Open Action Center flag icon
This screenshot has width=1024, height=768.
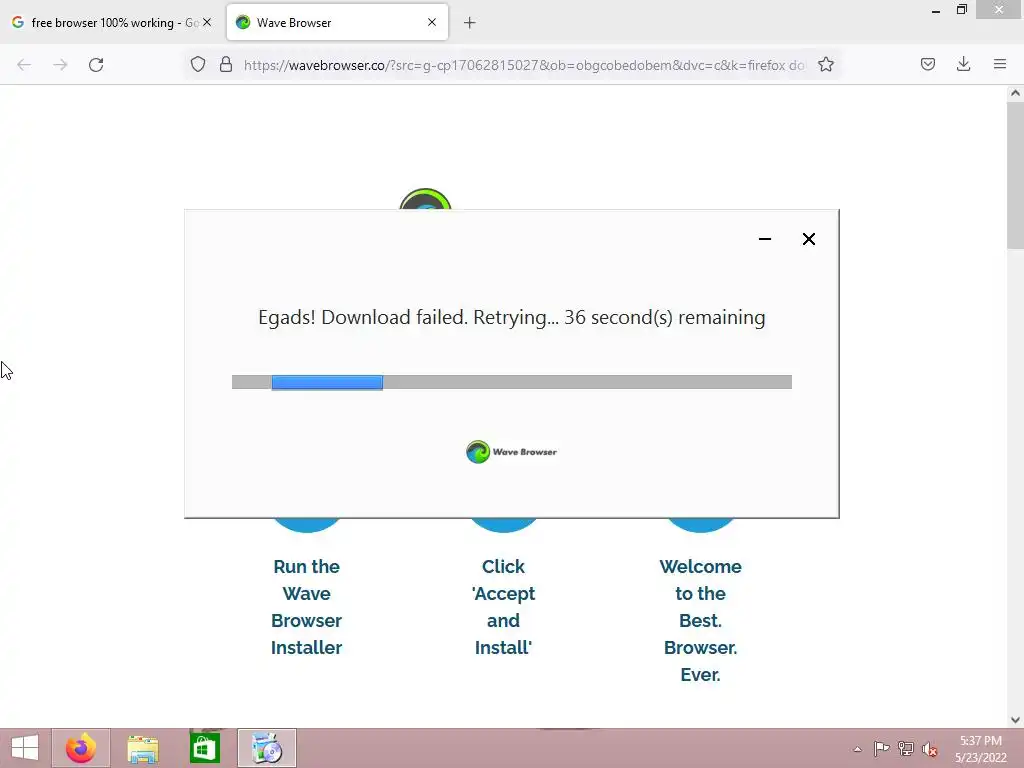[881, 749]
